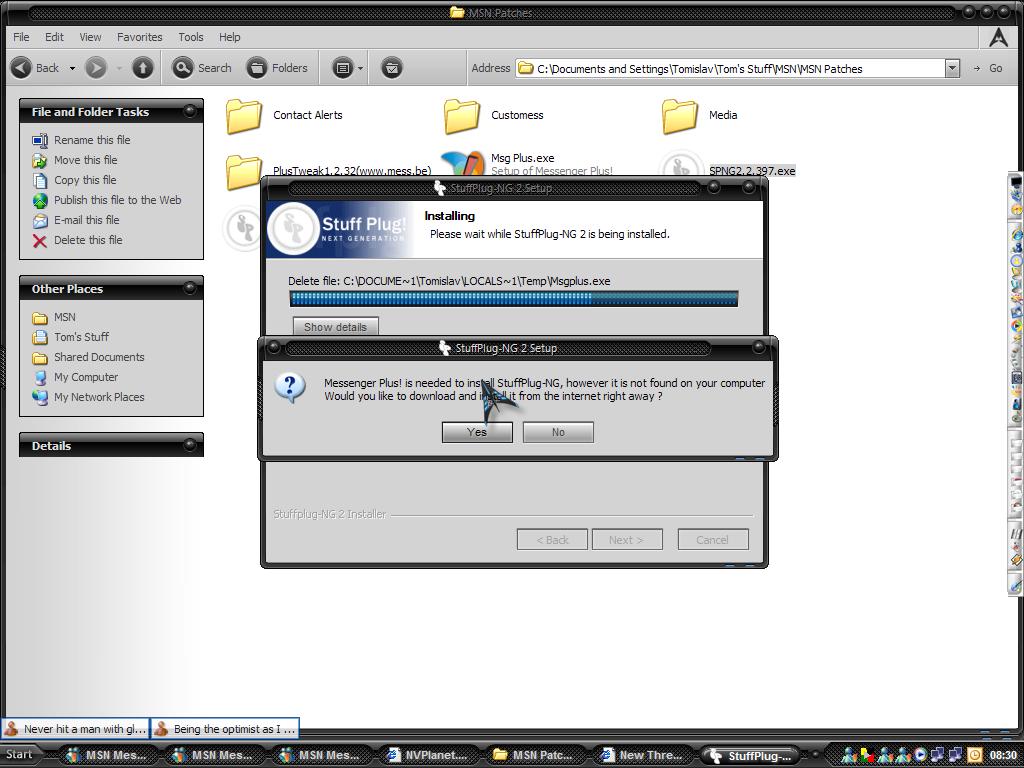
Task: Click the red X Delete this file icon
Action: click(40, 240)
